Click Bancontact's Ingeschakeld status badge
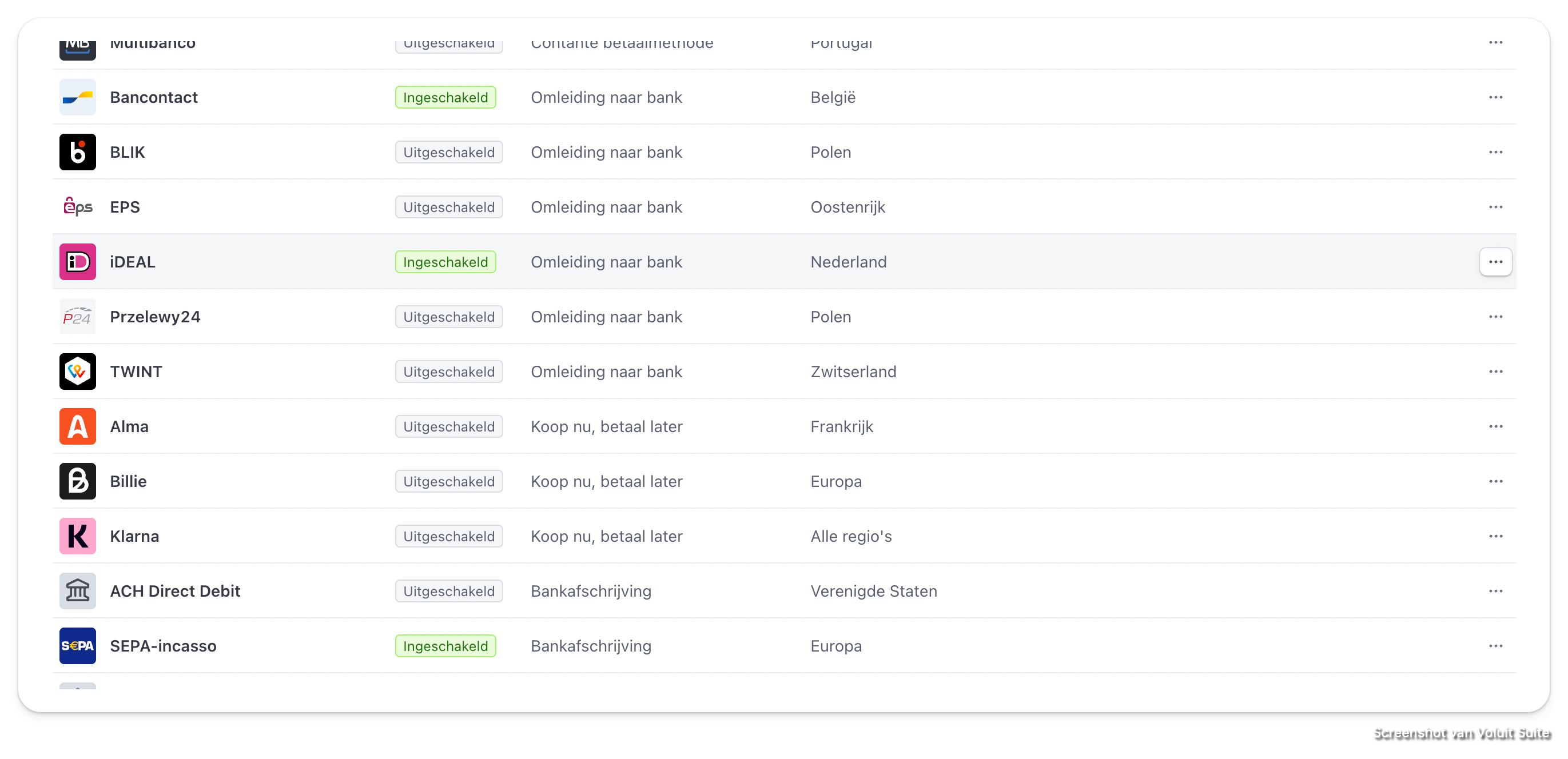 pyautogui.click(x=445, y=97)
